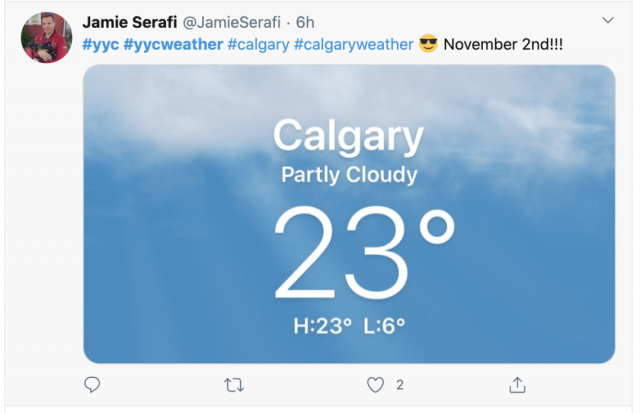Open the Calgary weather image
The height and width of the screenshot is (413, 640).
(349, 214)
